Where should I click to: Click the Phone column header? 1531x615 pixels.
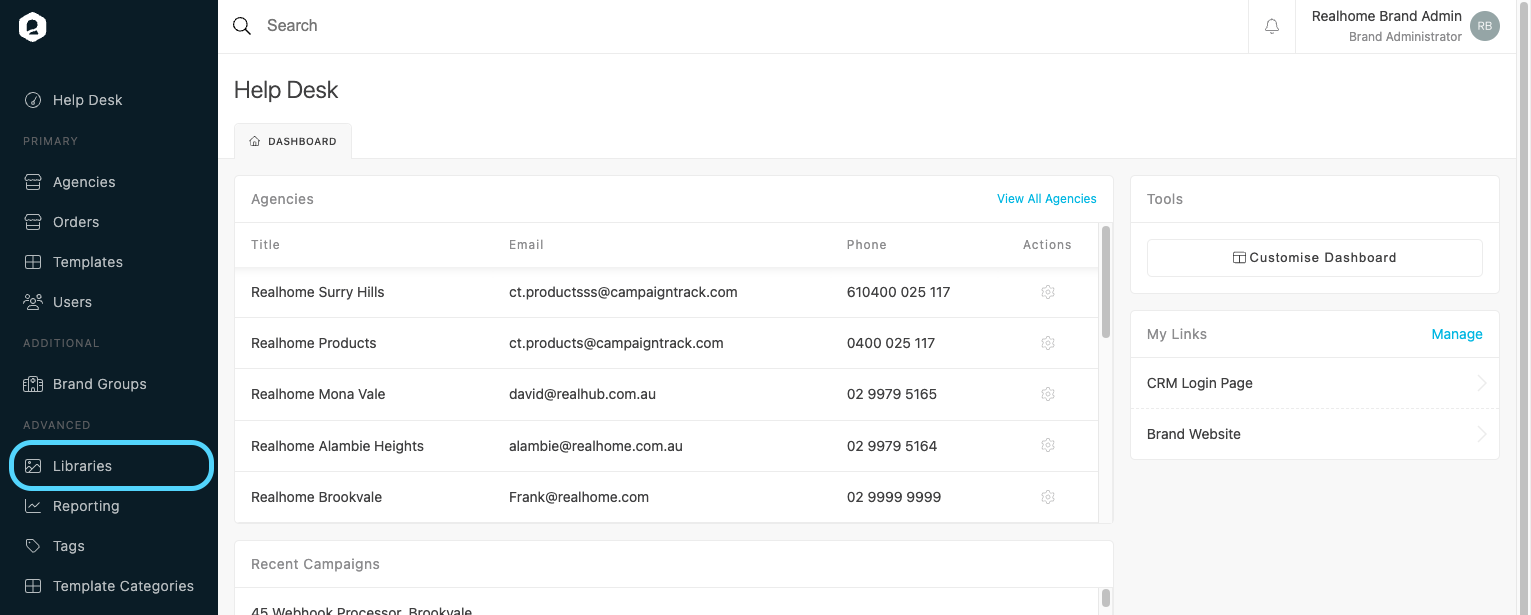tap(867, 244)
